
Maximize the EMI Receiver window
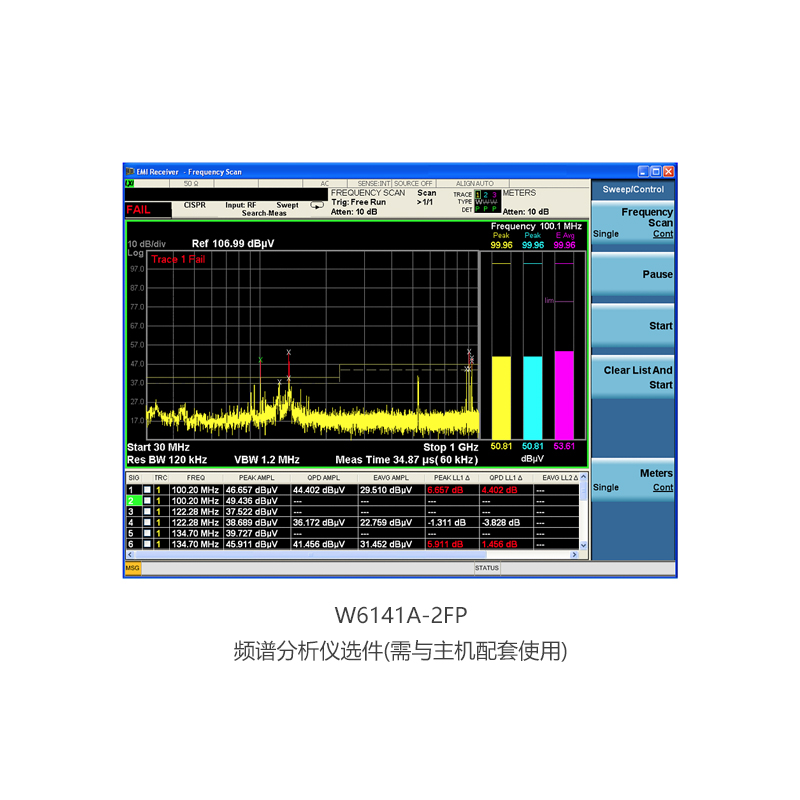656,171
